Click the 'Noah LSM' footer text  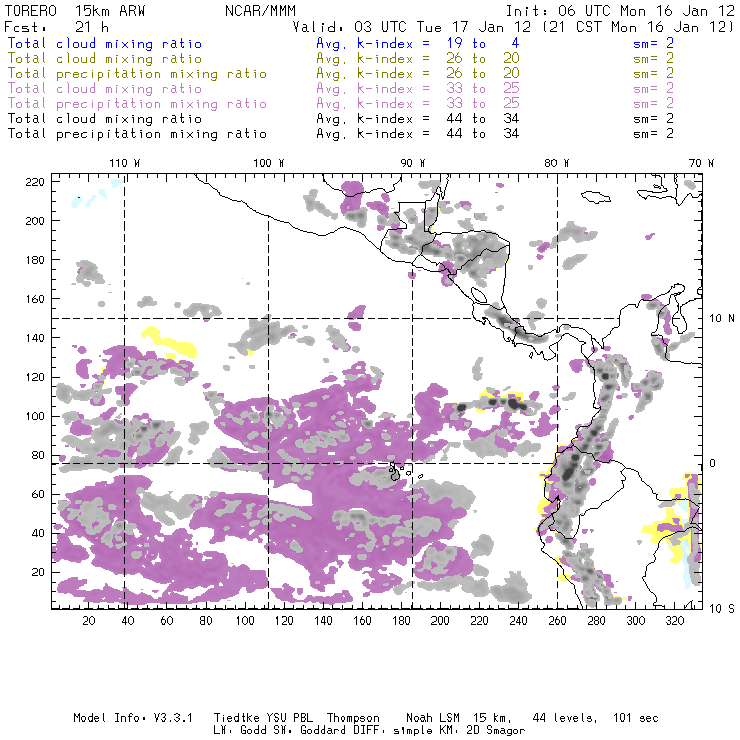(x=433, y=718)
